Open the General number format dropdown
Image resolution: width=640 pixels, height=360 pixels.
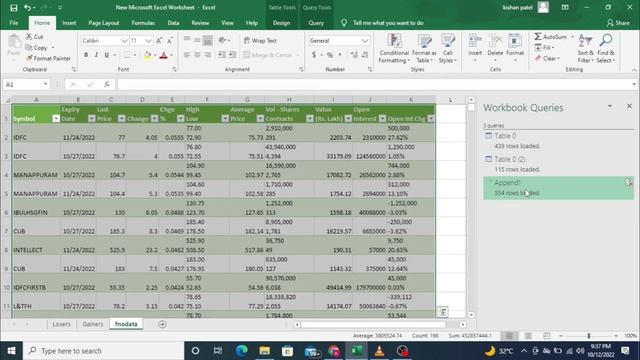click(x=364, y=40)
